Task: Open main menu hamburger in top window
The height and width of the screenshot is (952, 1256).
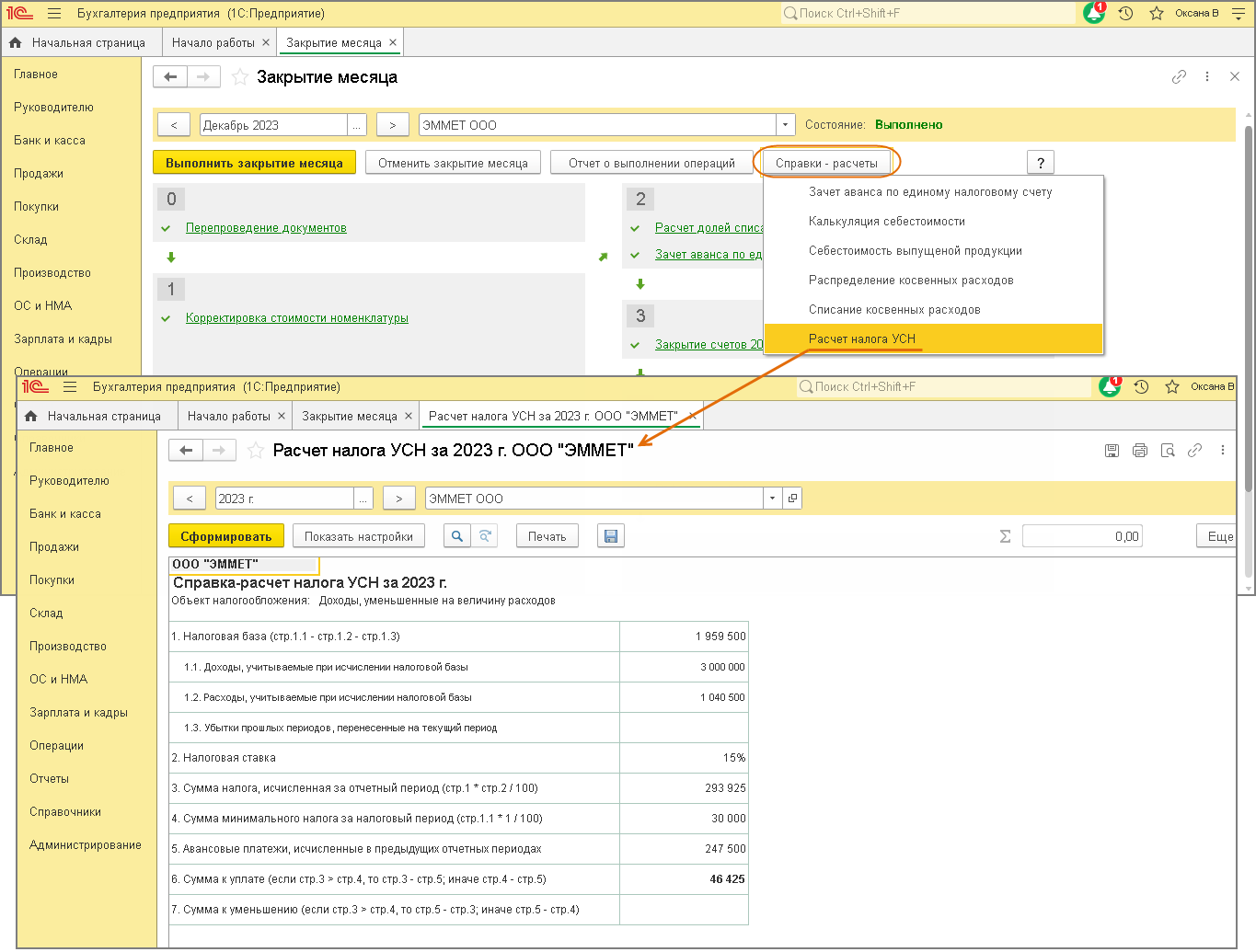Action: point(54,14)
